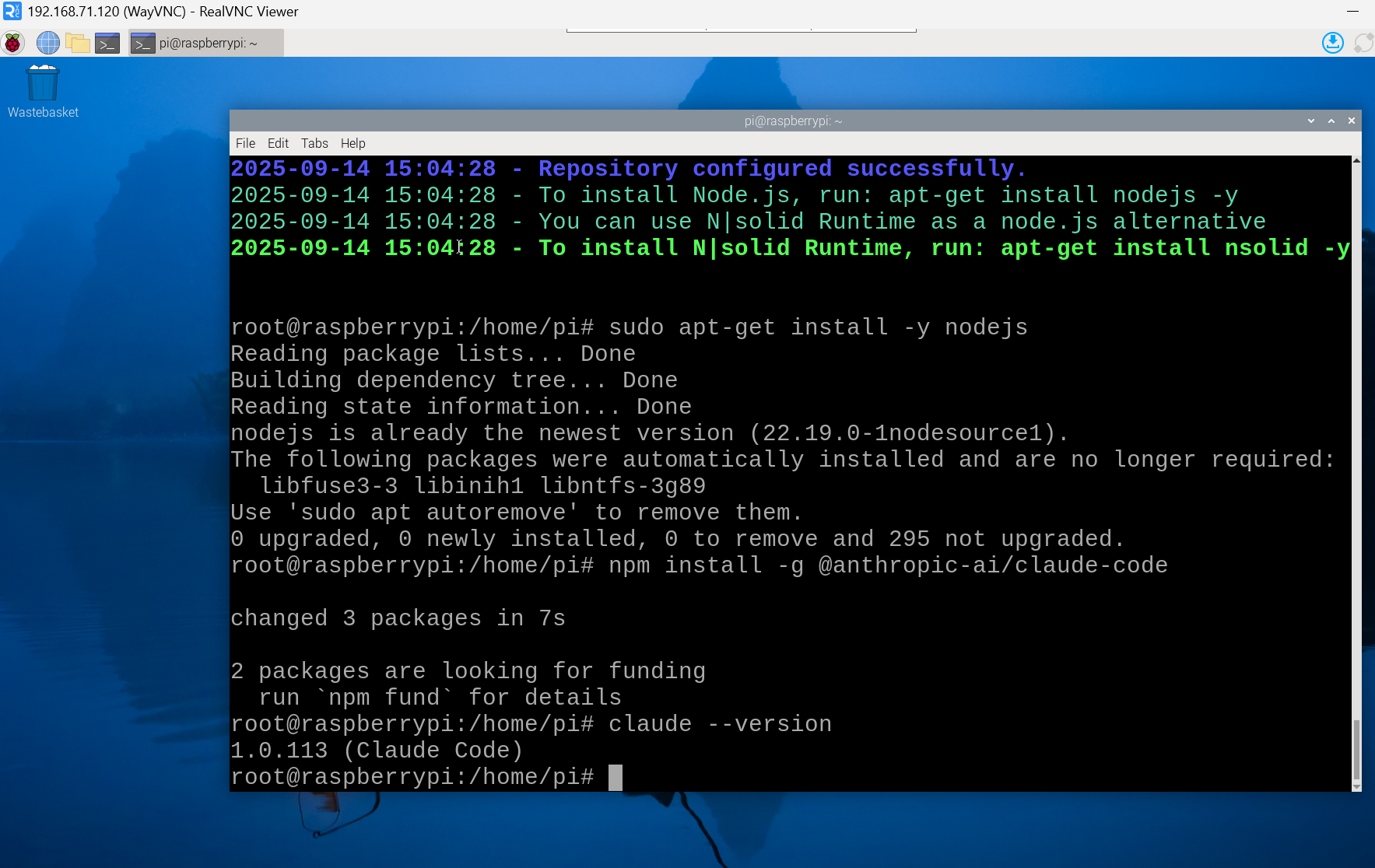Open the Help menu of the terminal
The width and height of the screenshot is (1375, 868).
tap(353, 143)
